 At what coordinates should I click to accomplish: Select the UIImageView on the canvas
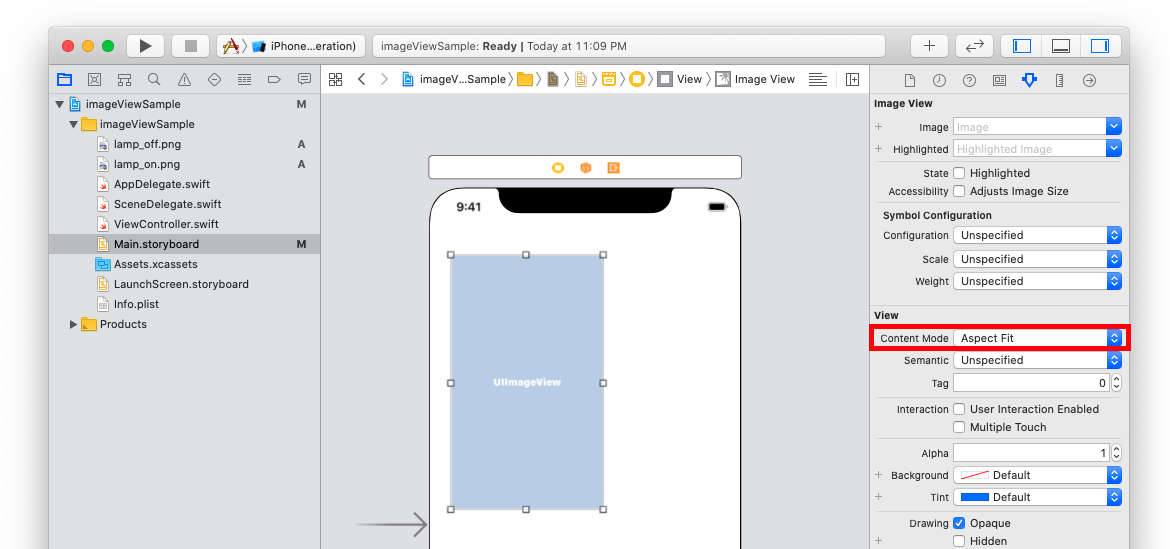click(x=527, y=382)
